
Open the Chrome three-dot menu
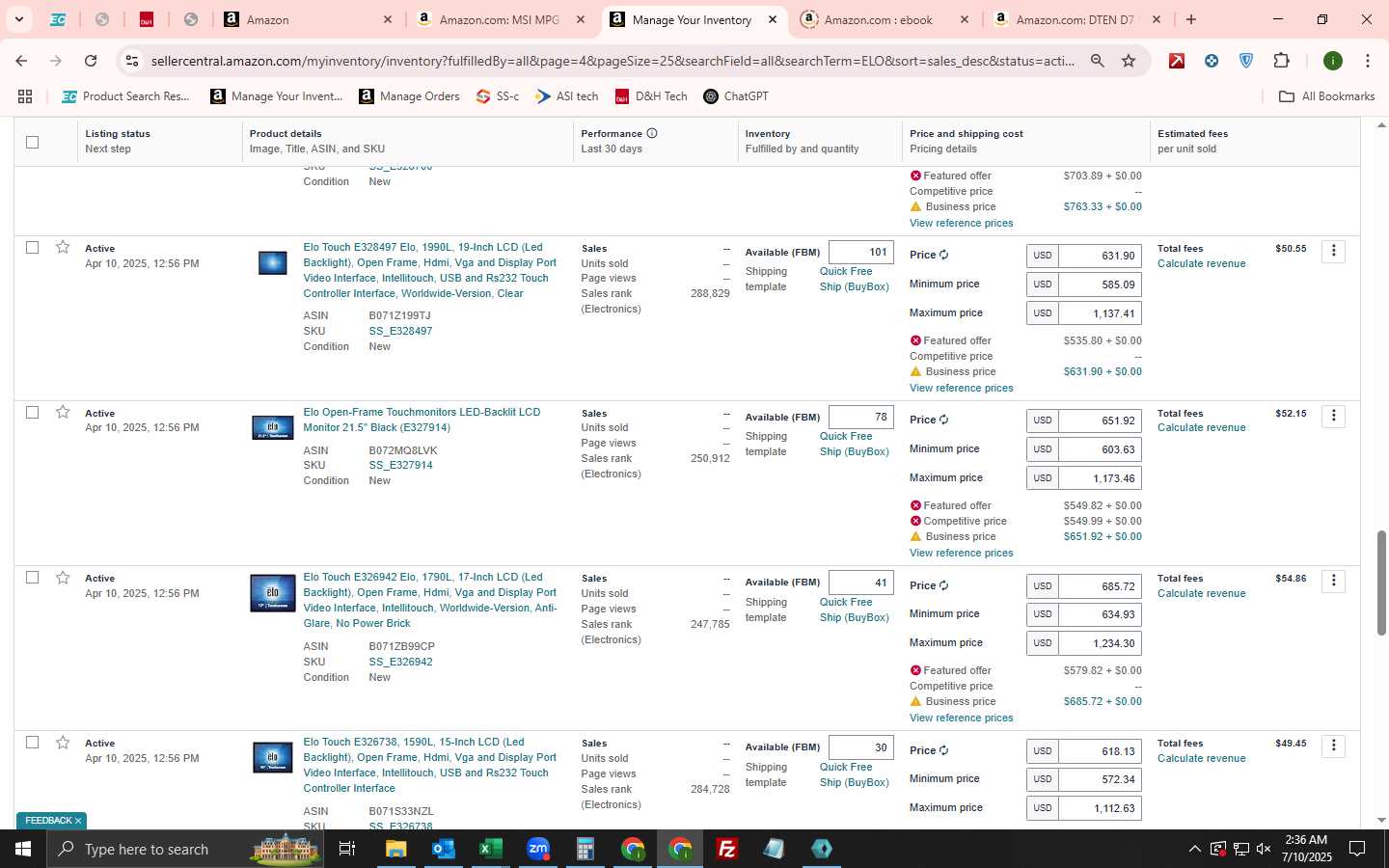(1368, 61)
